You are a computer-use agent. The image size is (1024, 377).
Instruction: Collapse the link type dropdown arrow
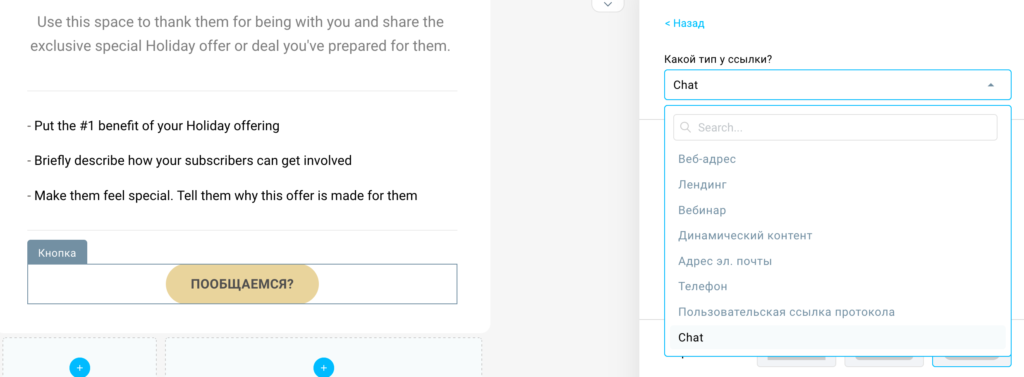click(991, 85)
